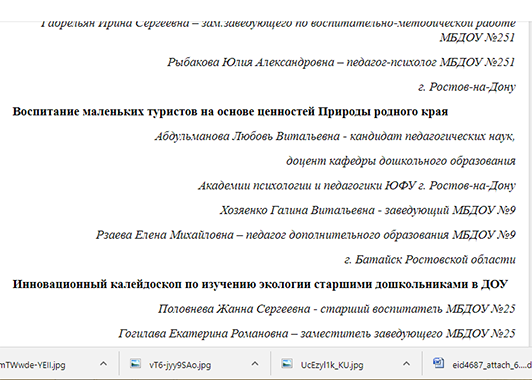Click line 'Абдульманова Любовь Витальевна - кандидат педагогических наук'

[335, 136]
